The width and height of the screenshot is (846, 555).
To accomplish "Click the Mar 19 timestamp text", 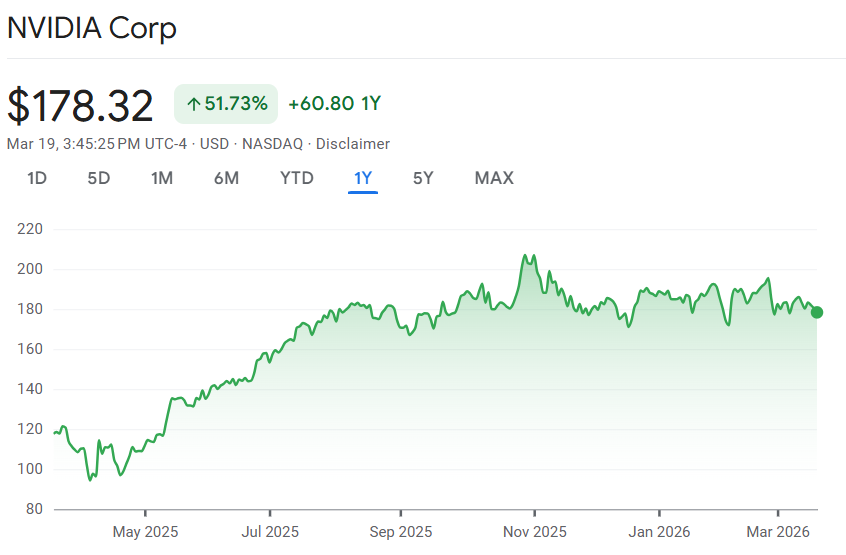I will tap(97, 144).
